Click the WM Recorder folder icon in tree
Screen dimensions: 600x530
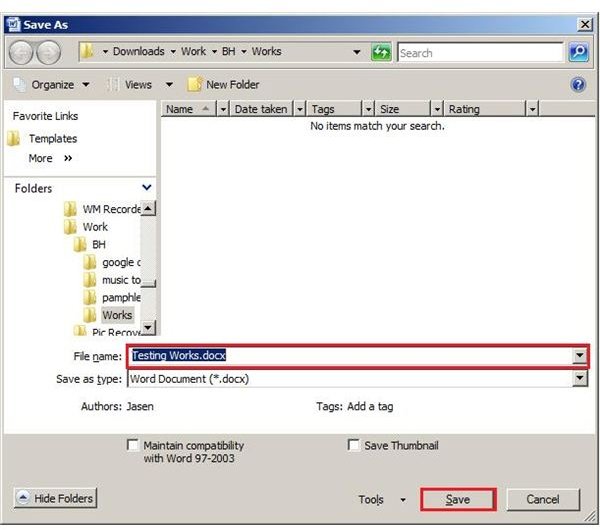[x=70, y=209]
